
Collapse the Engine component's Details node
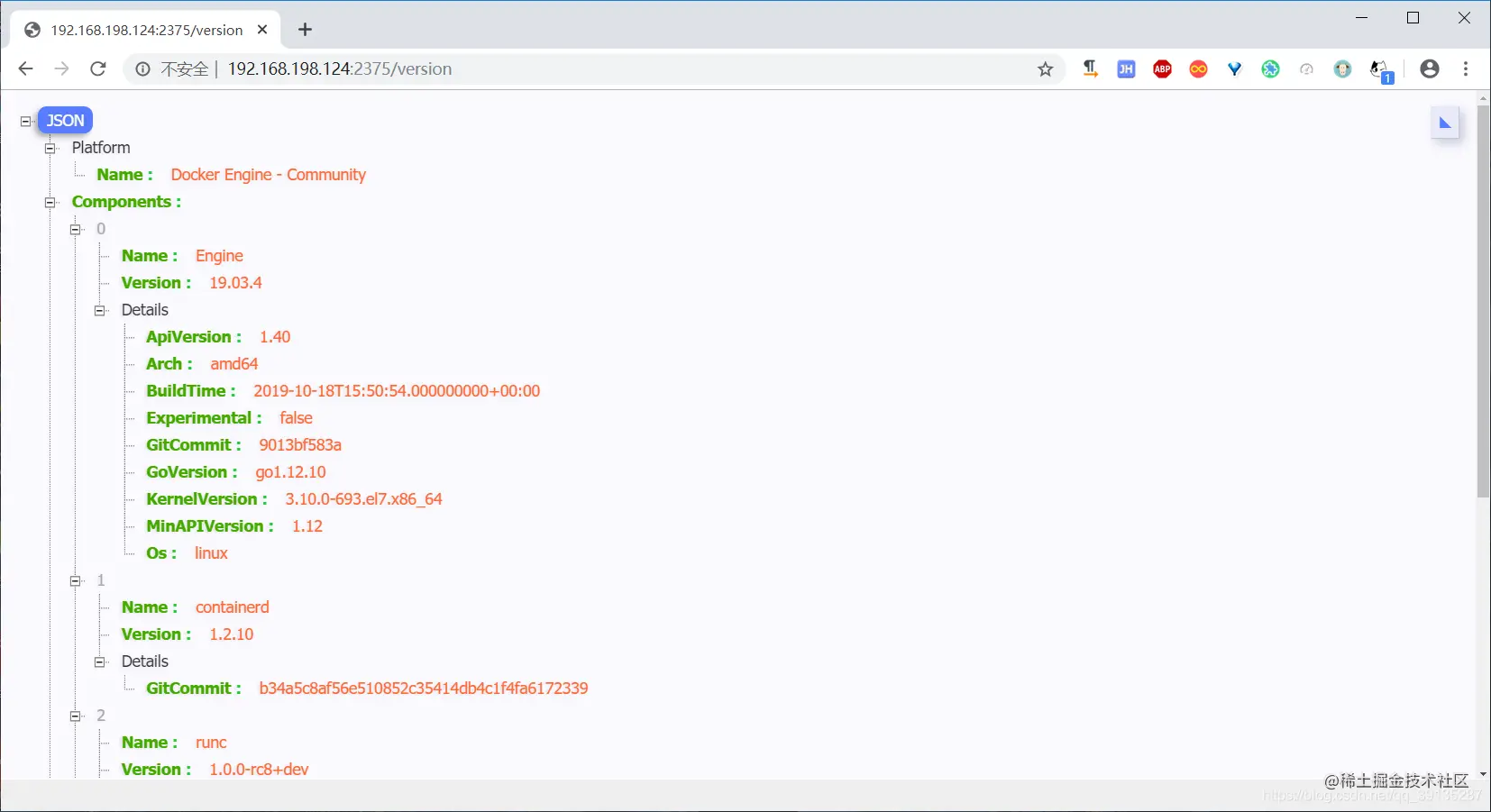[x=100, y=310]
